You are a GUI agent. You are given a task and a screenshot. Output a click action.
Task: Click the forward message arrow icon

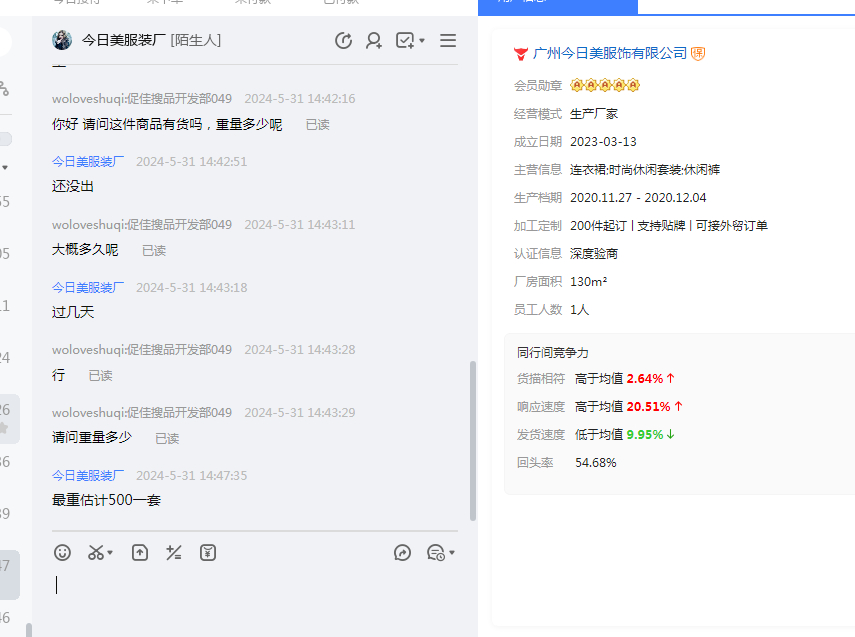click(x=403, y=552)
